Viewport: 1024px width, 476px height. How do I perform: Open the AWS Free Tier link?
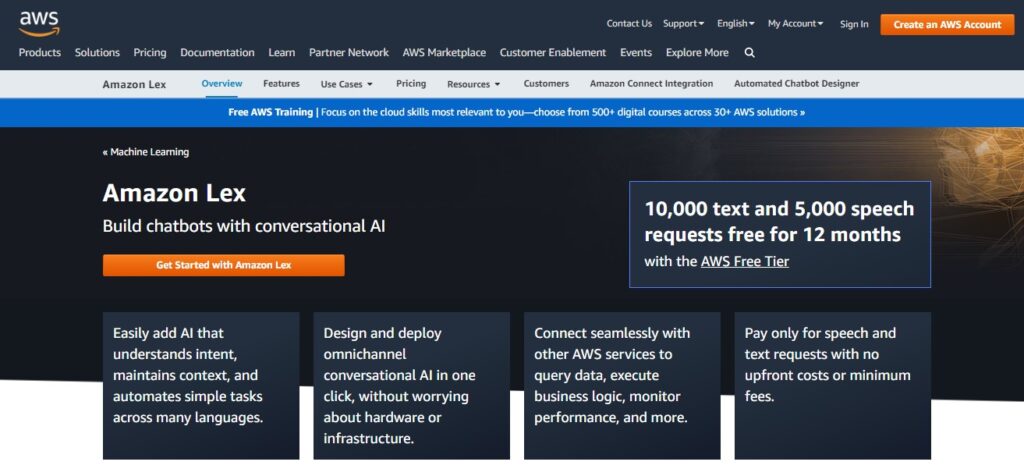(x=744, y=262)
